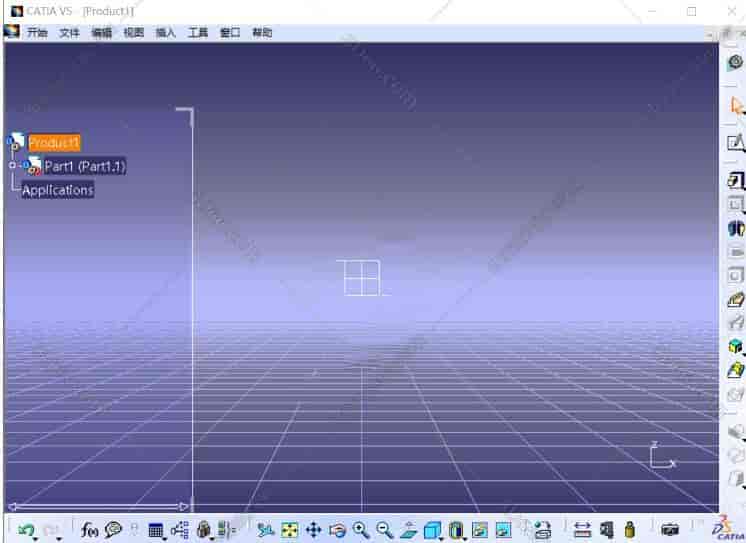This screenshot has width=746, height=543.
Task: Open the 文件 (File) menu
Action: click(x=69, y=33)
